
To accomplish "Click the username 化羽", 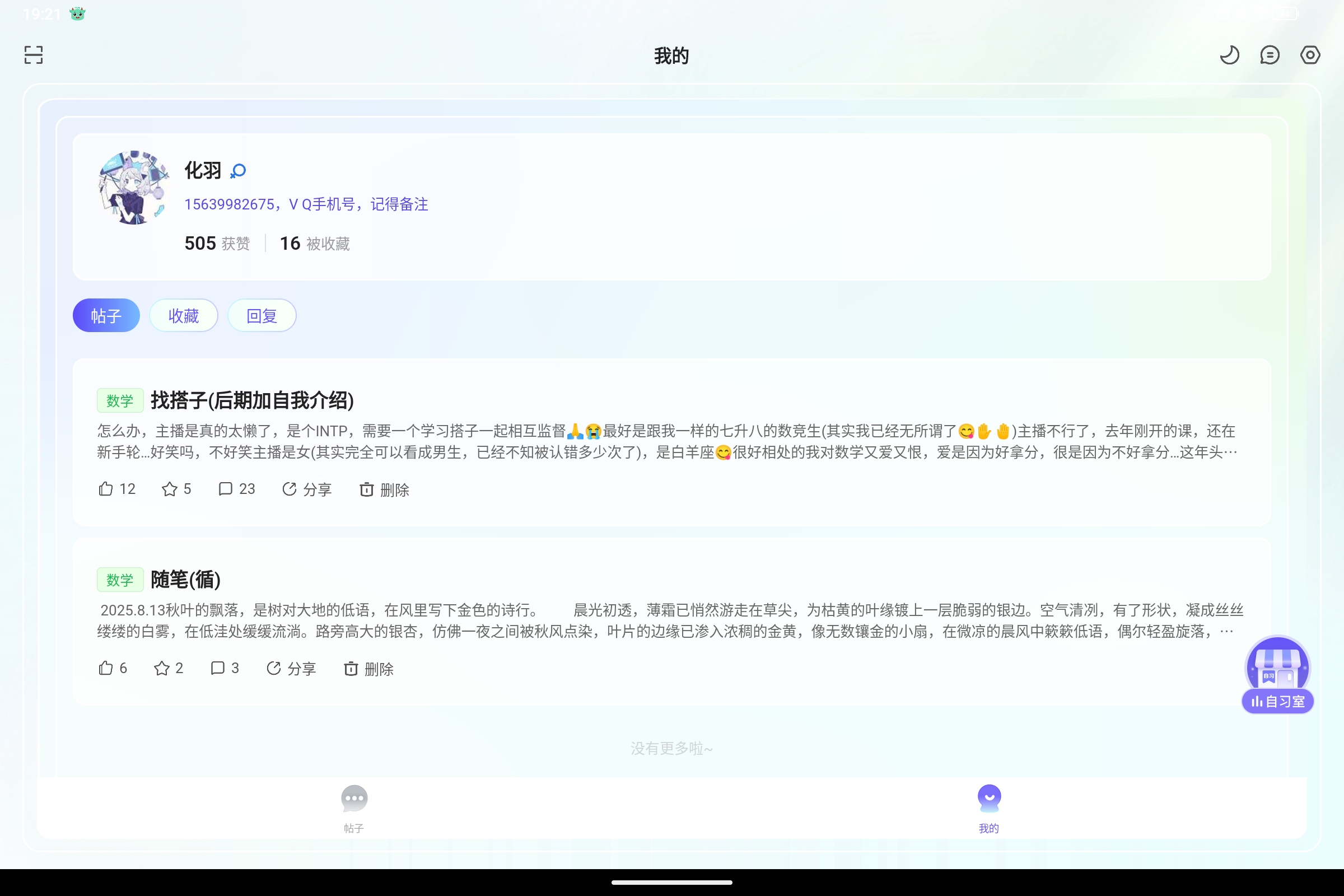I will (x=203, y=170).
